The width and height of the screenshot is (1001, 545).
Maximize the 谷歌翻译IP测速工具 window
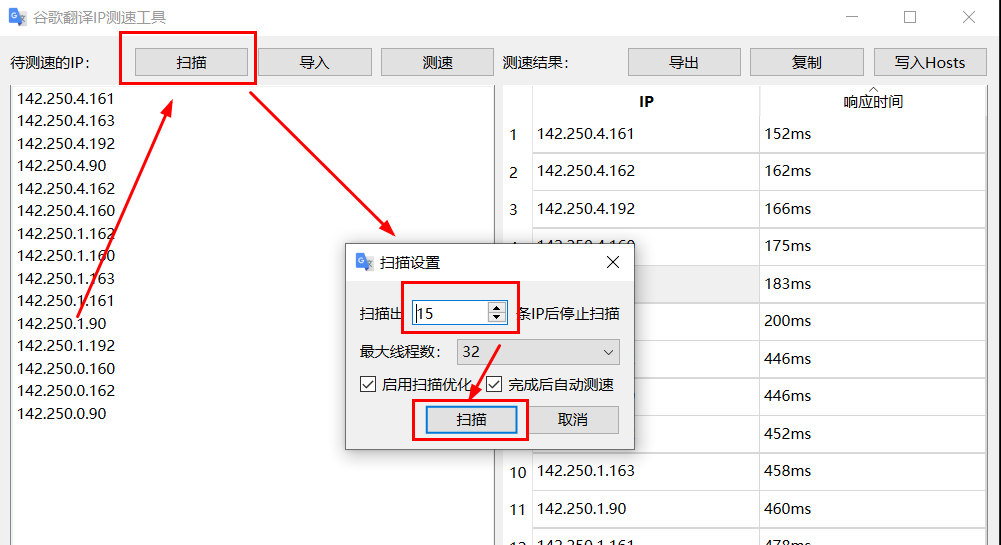(x=910, y=17)
